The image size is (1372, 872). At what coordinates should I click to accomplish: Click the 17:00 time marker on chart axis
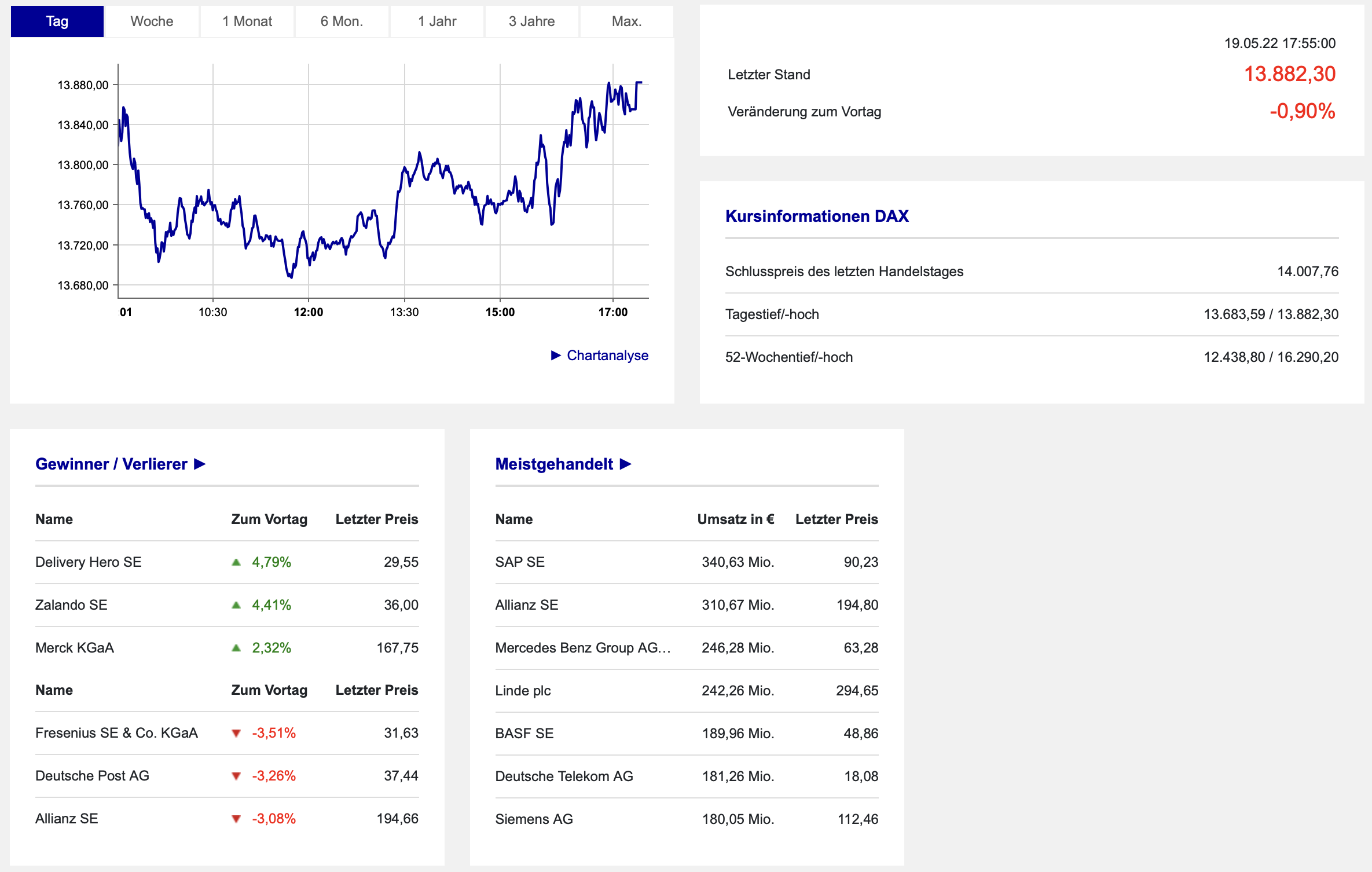click(613, 313)
